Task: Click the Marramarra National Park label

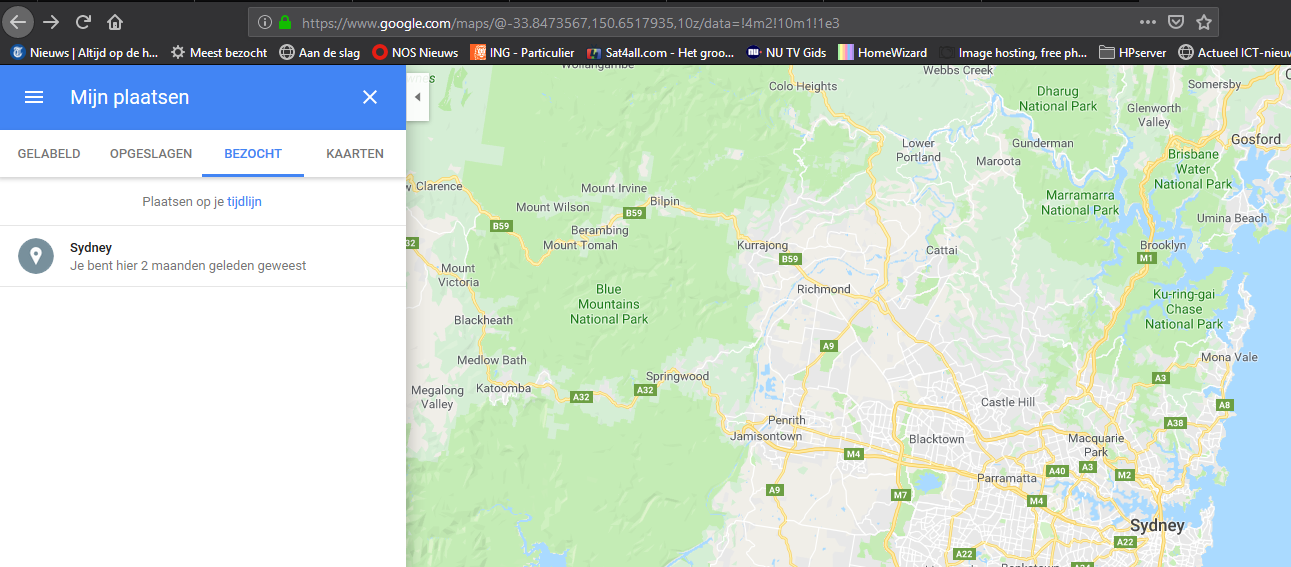Action: [x=1080, y=202]
